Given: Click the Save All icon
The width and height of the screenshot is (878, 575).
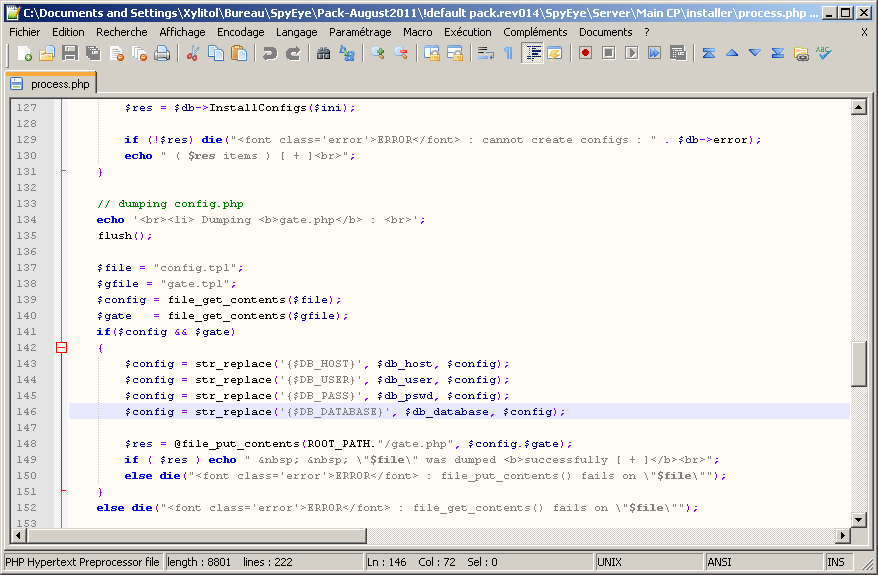Looking at the screenshot, I should [x=93, y=54].
